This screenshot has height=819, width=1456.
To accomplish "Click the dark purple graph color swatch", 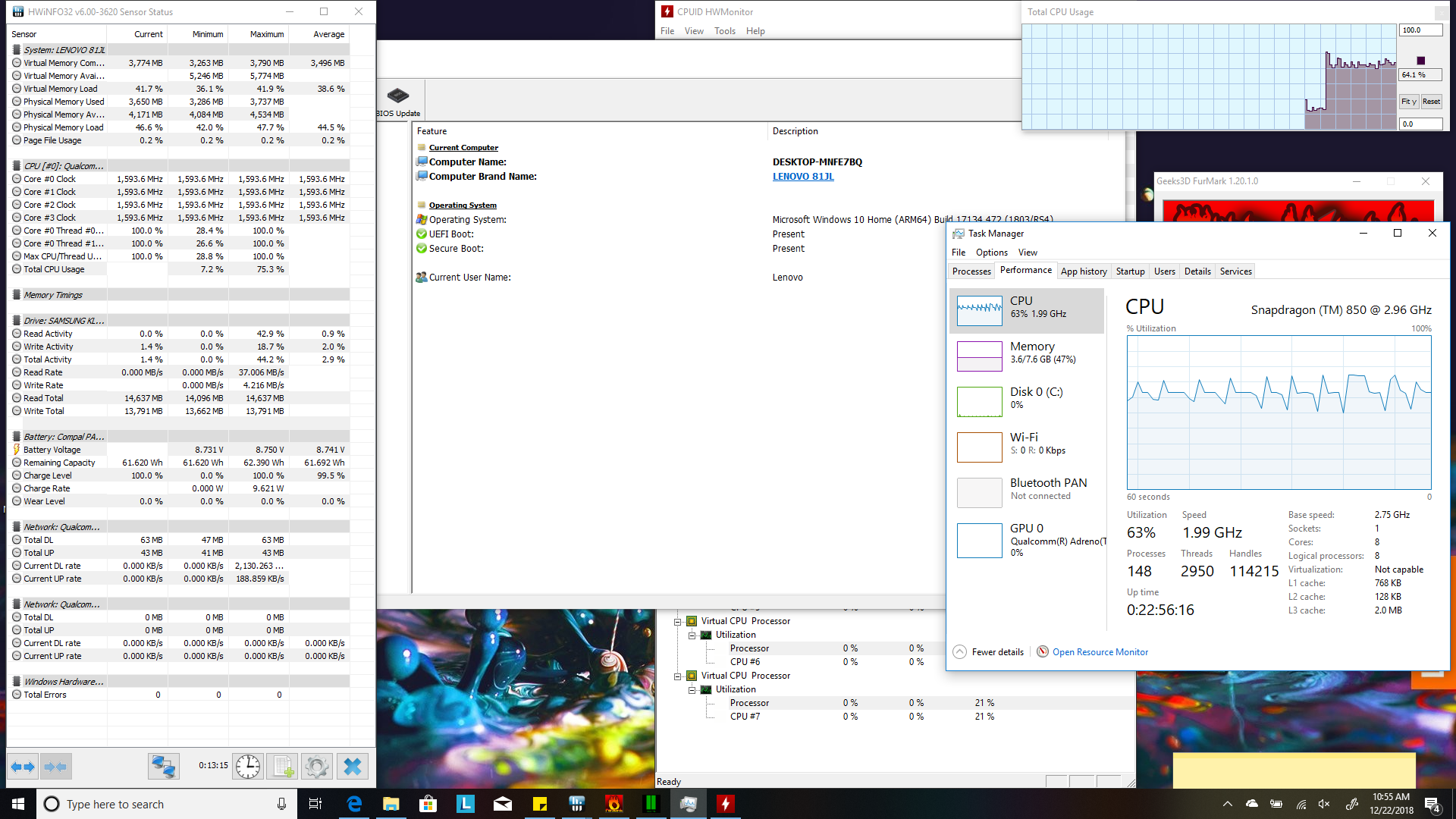I will (x=1421, y=61).
